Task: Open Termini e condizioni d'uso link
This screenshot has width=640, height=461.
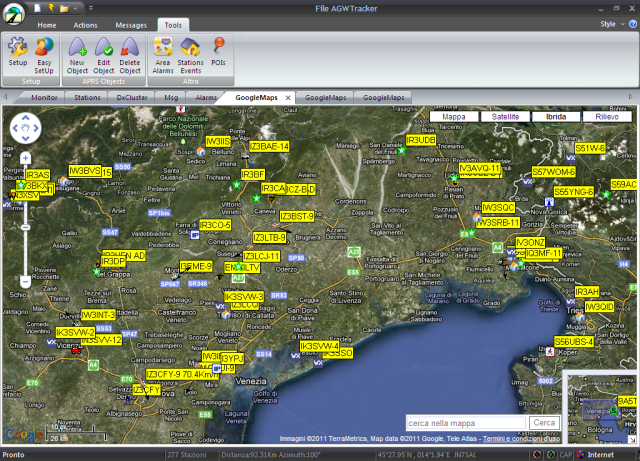Action: (x=521, y=439)
